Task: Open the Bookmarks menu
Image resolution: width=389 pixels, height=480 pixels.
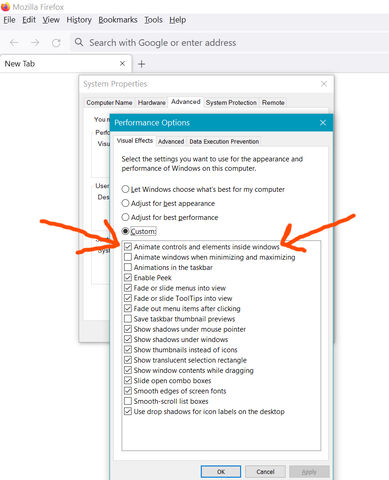Action: (x=118, y=20)
